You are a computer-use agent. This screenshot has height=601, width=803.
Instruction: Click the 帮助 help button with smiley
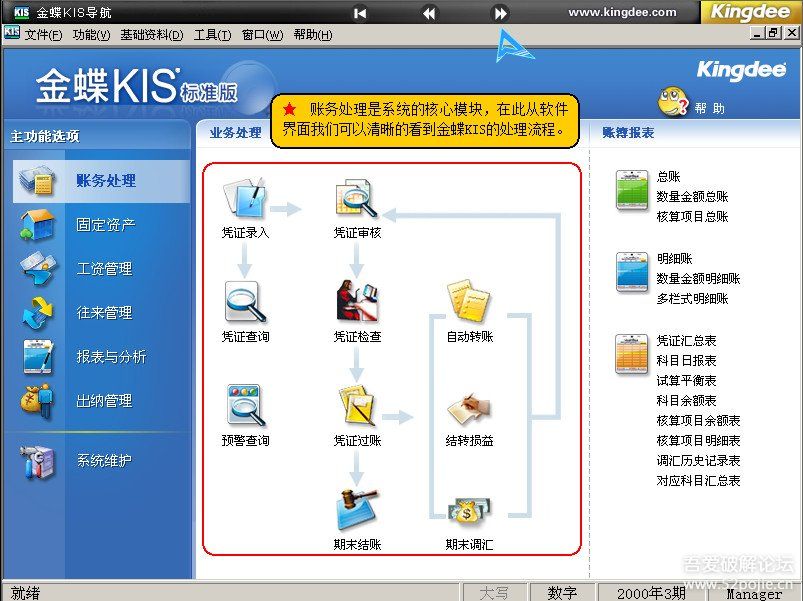pos(691,103)
